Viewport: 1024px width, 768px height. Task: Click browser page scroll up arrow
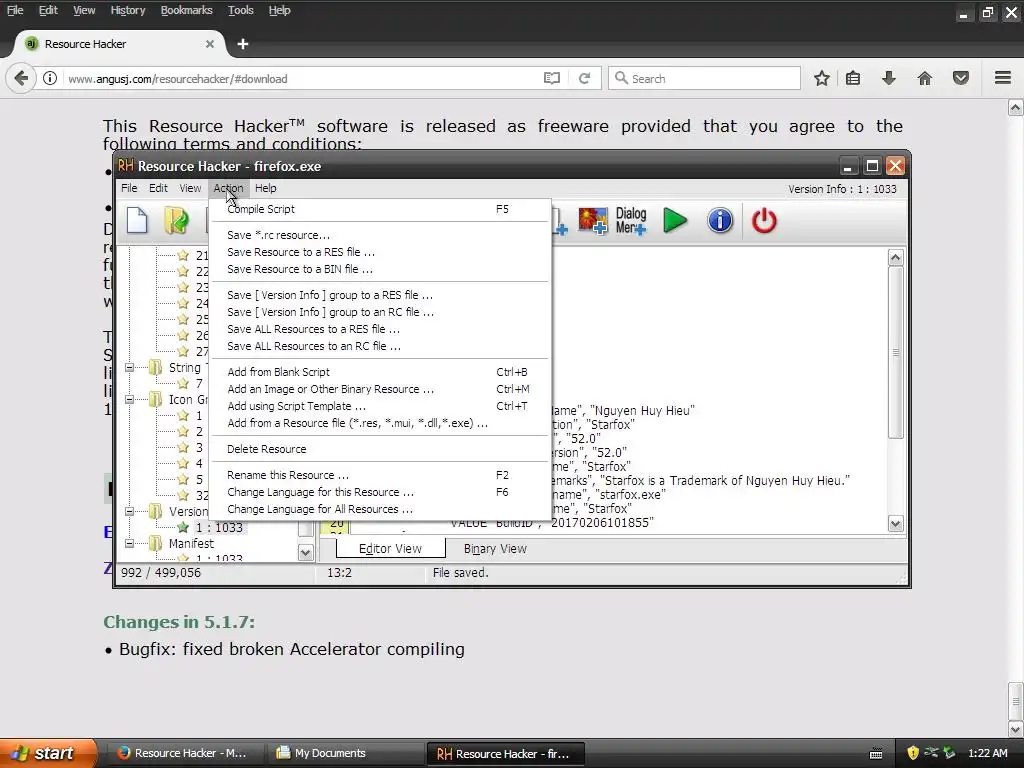click(1016, 107)
